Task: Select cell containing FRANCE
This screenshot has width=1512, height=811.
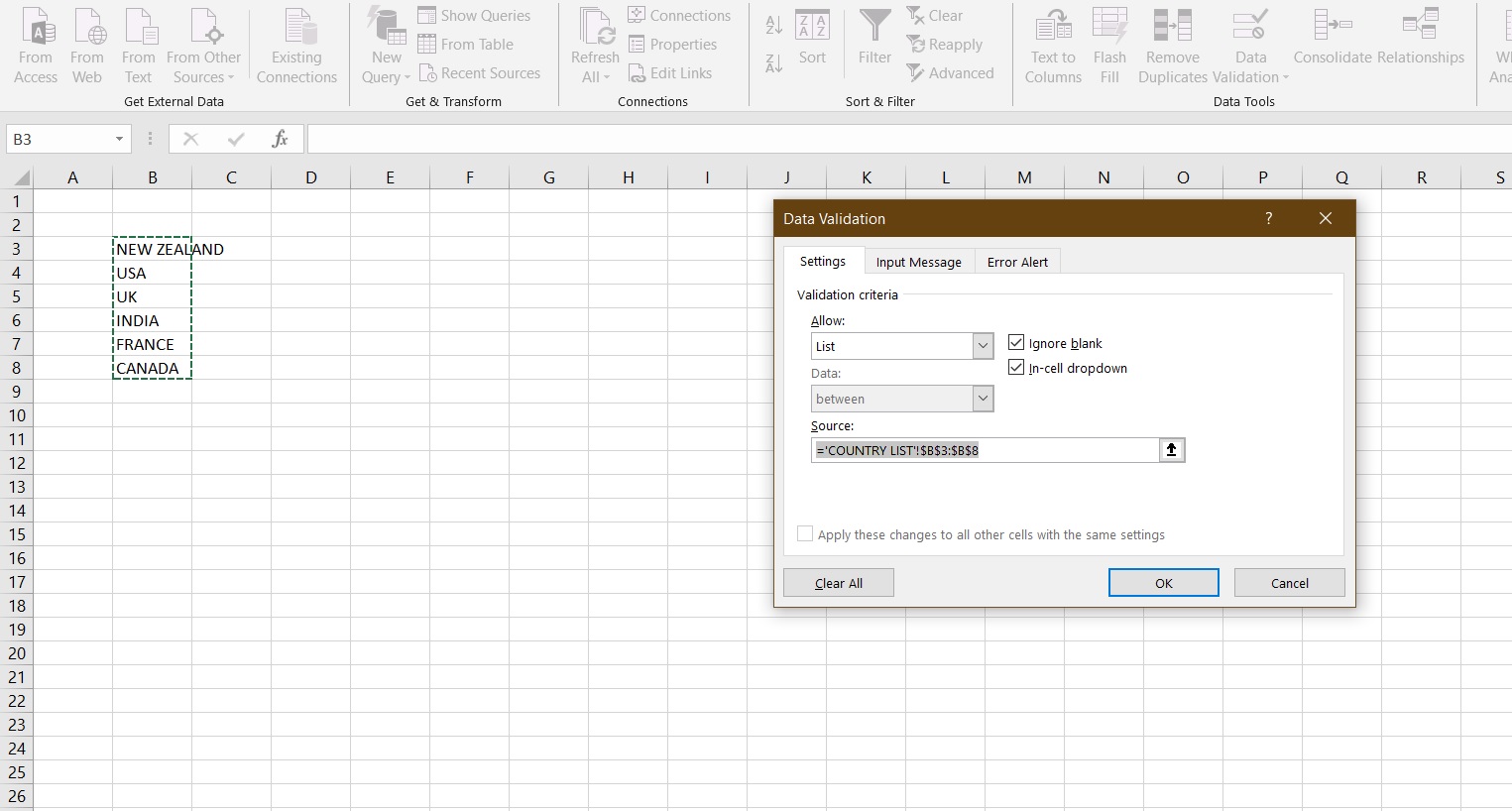Action: click(153, 344)
